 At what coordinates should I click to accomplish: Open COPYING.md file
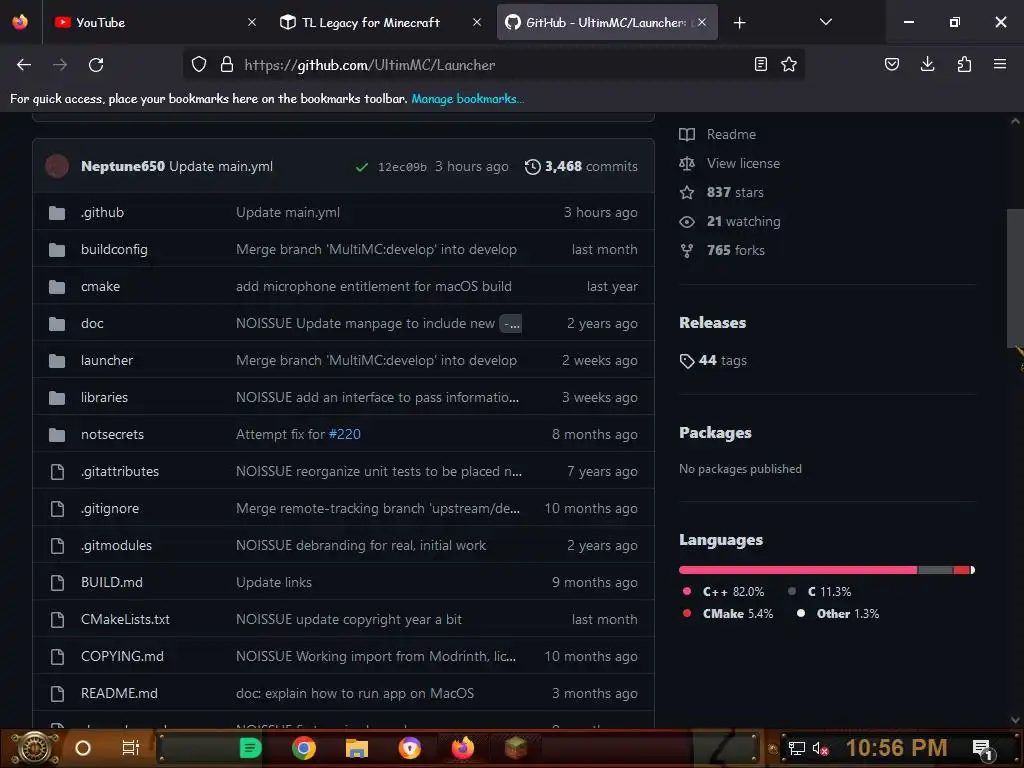point(122,656)
